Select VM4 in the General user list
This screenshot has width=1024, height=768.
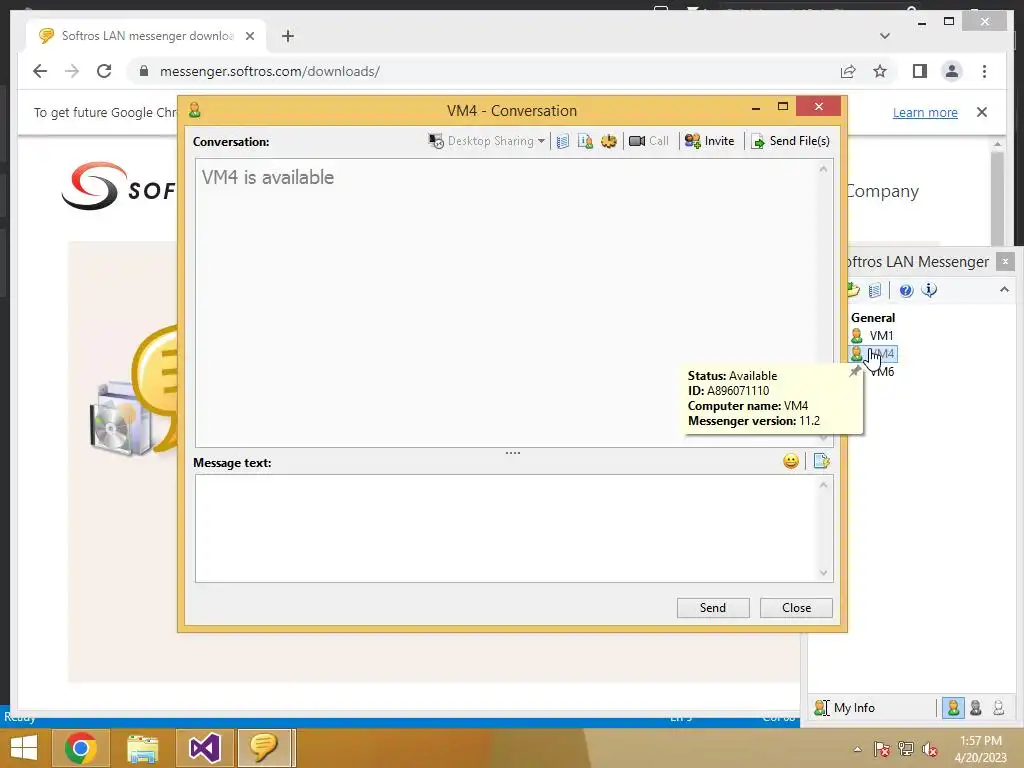coord(873,354)
